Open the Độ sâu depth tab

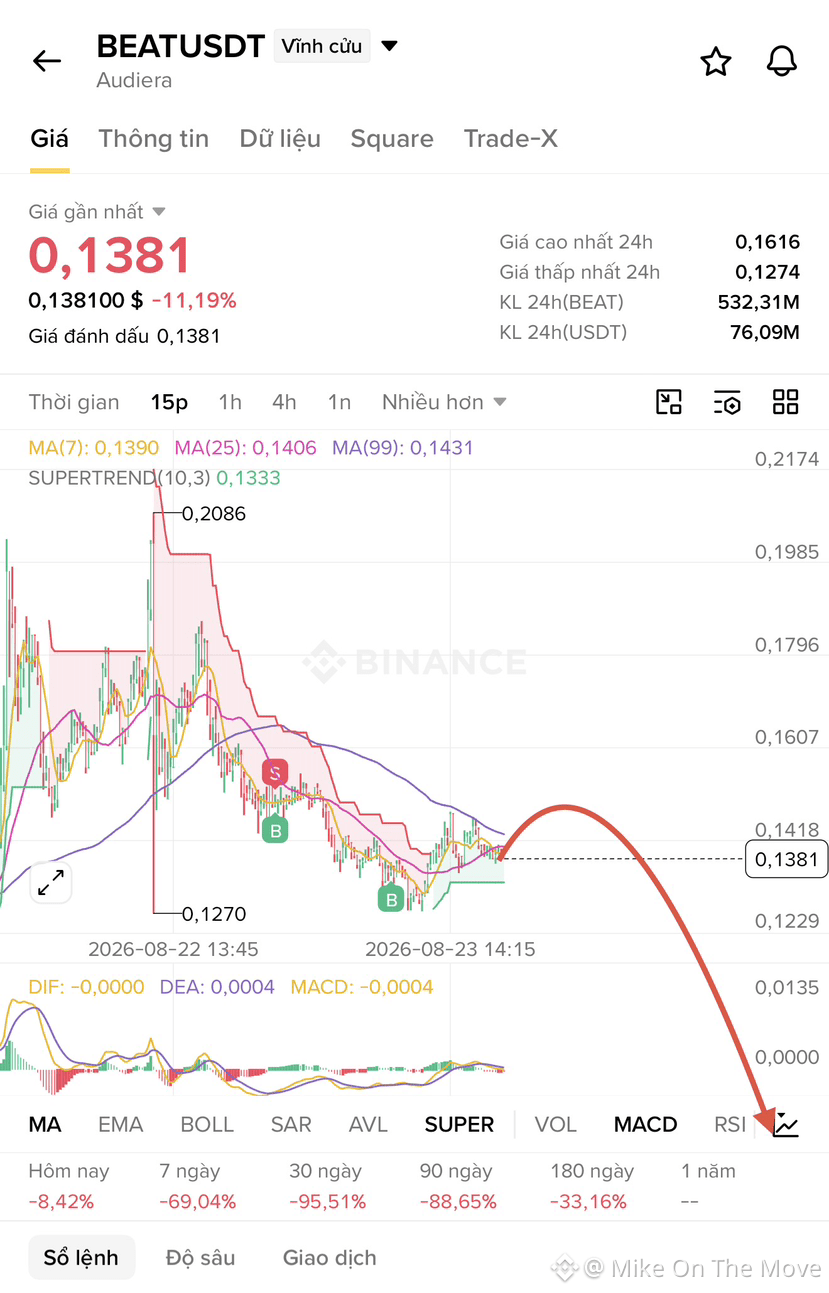point(201,1258)
